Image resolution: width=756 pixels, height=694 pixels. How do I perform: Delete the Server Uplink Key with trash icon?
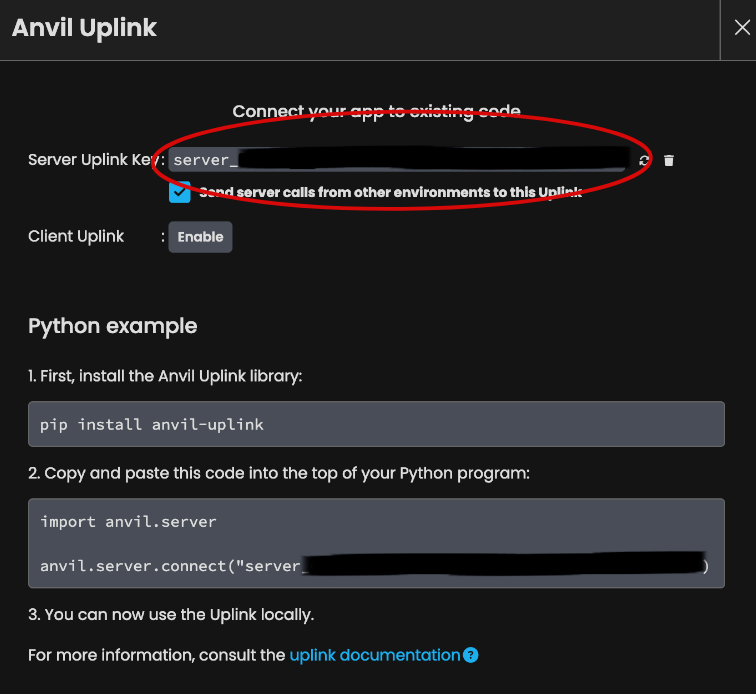click(x=669, y=160)
